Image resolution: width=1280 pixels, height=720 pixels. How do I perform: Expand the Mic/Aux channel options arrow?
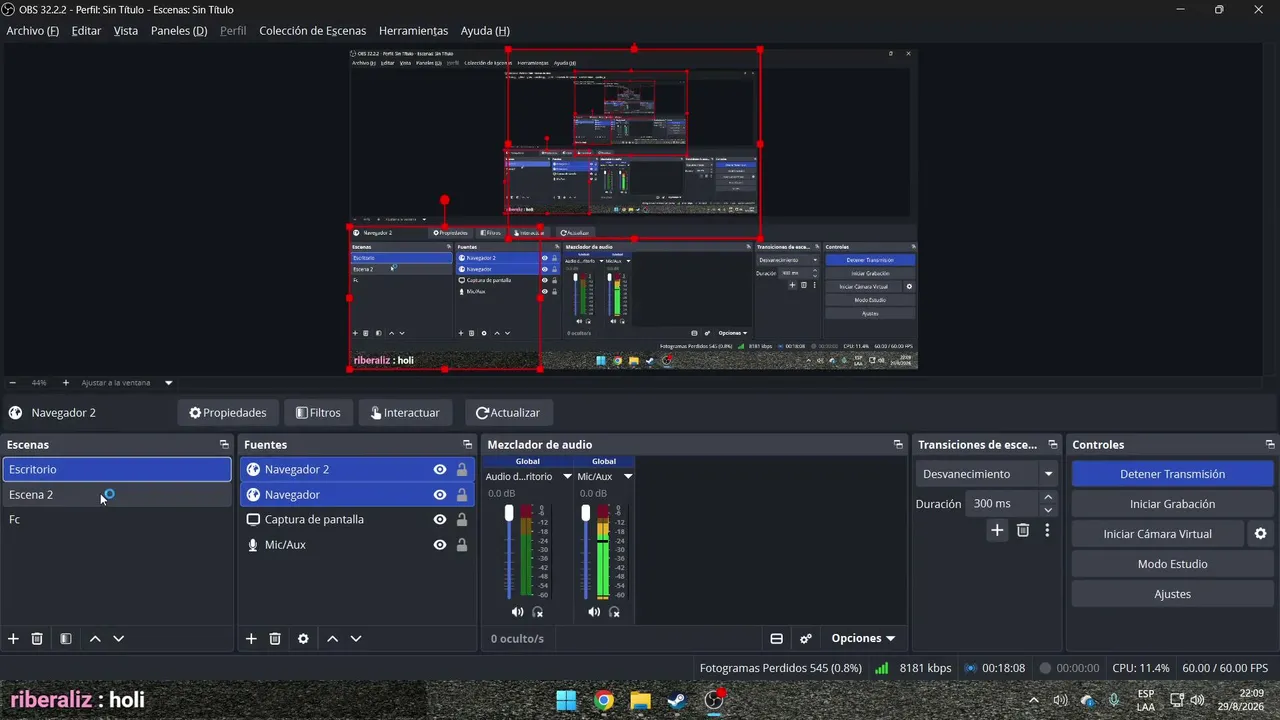(x=628, y=477)
